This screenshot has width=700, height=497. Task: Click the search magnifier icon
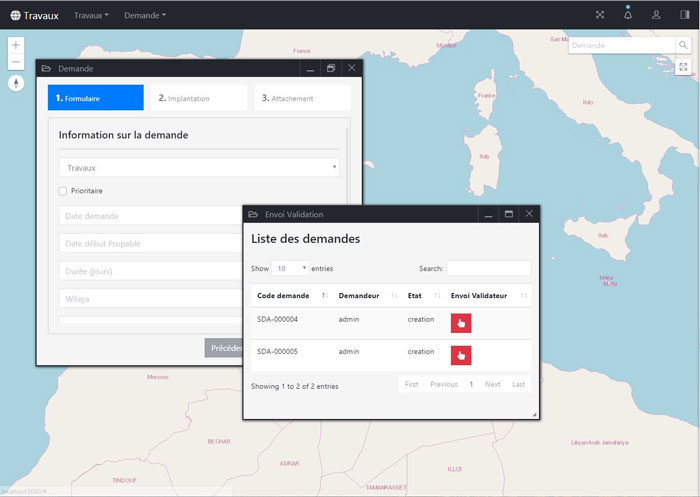click(668, 45)
